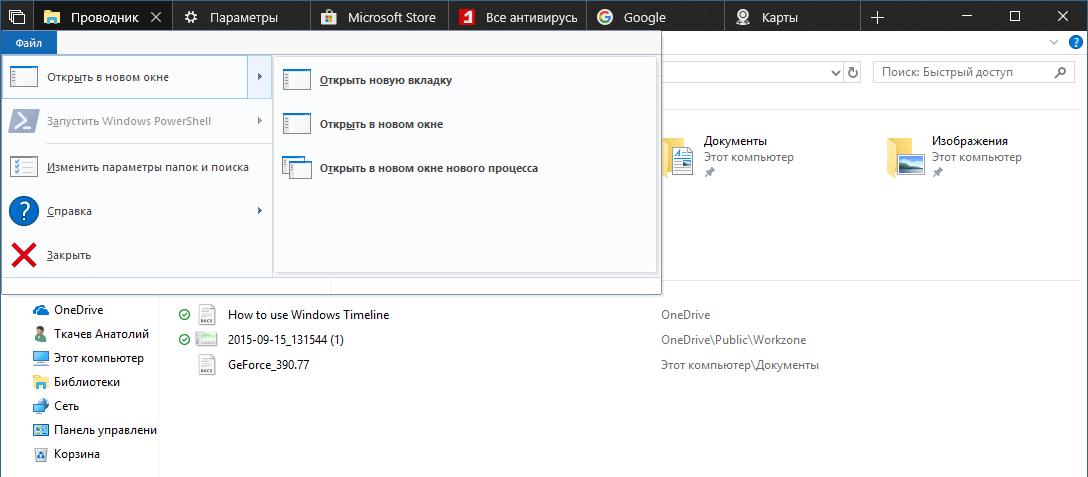Switch to the Все антивирусы tab

[x=518, y=17]
